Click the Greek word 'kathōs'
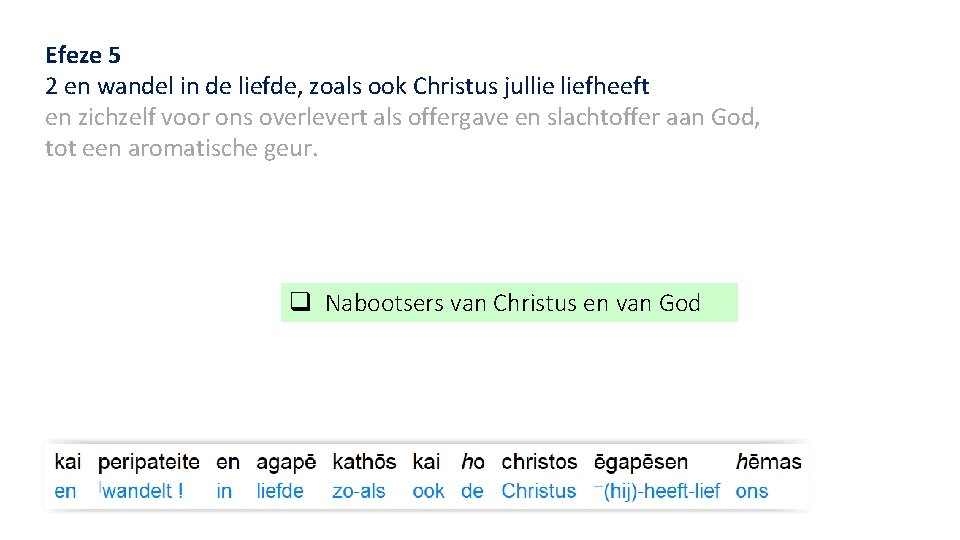 (364, 462)
